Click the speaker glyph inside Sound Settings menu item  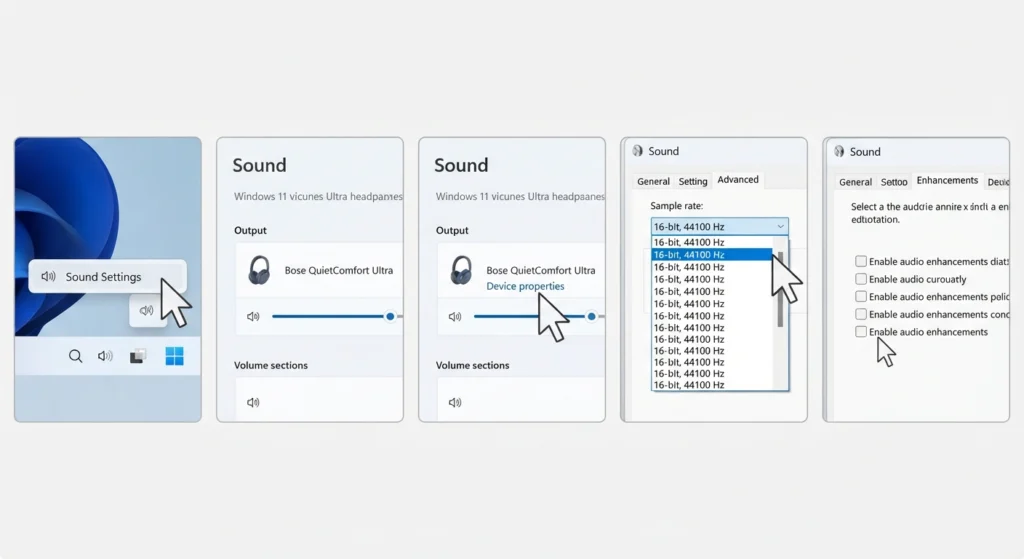click(x=48, y=276)
